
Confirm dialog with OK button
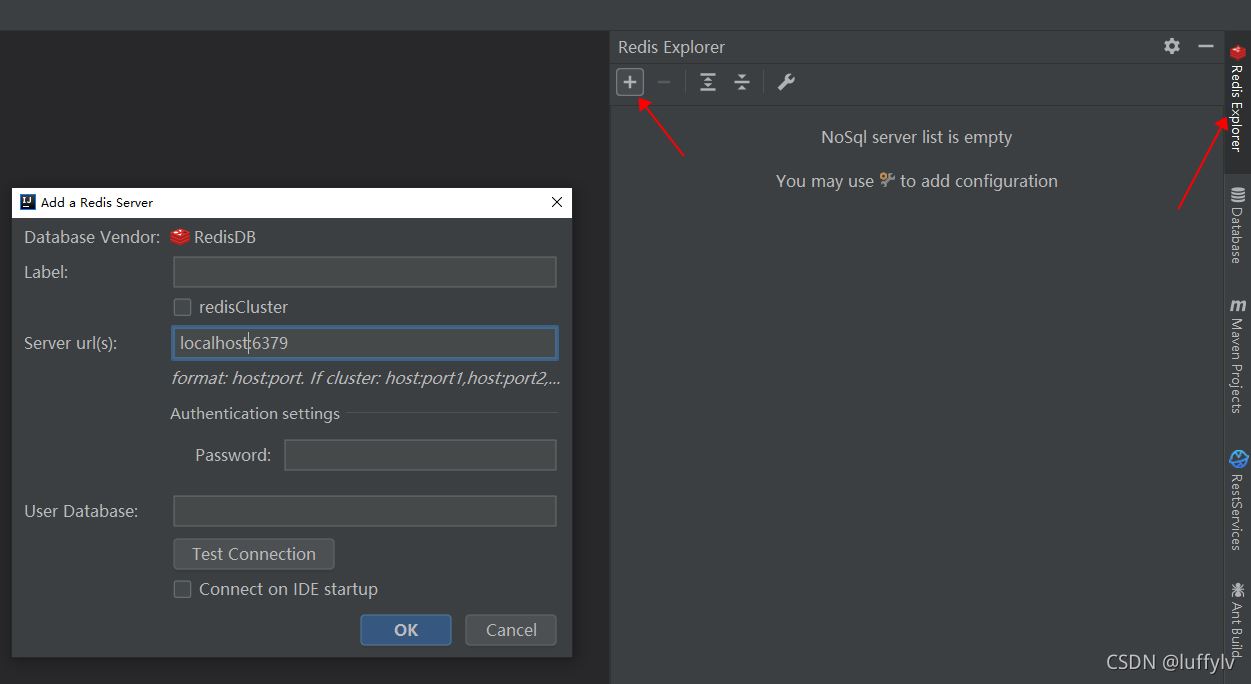(406, 630)
